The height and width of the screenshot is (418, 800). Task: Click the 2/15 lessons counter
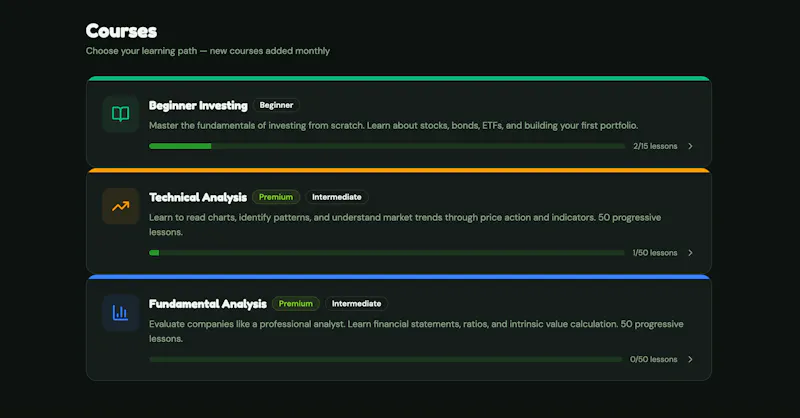click(x=655, y=146)
